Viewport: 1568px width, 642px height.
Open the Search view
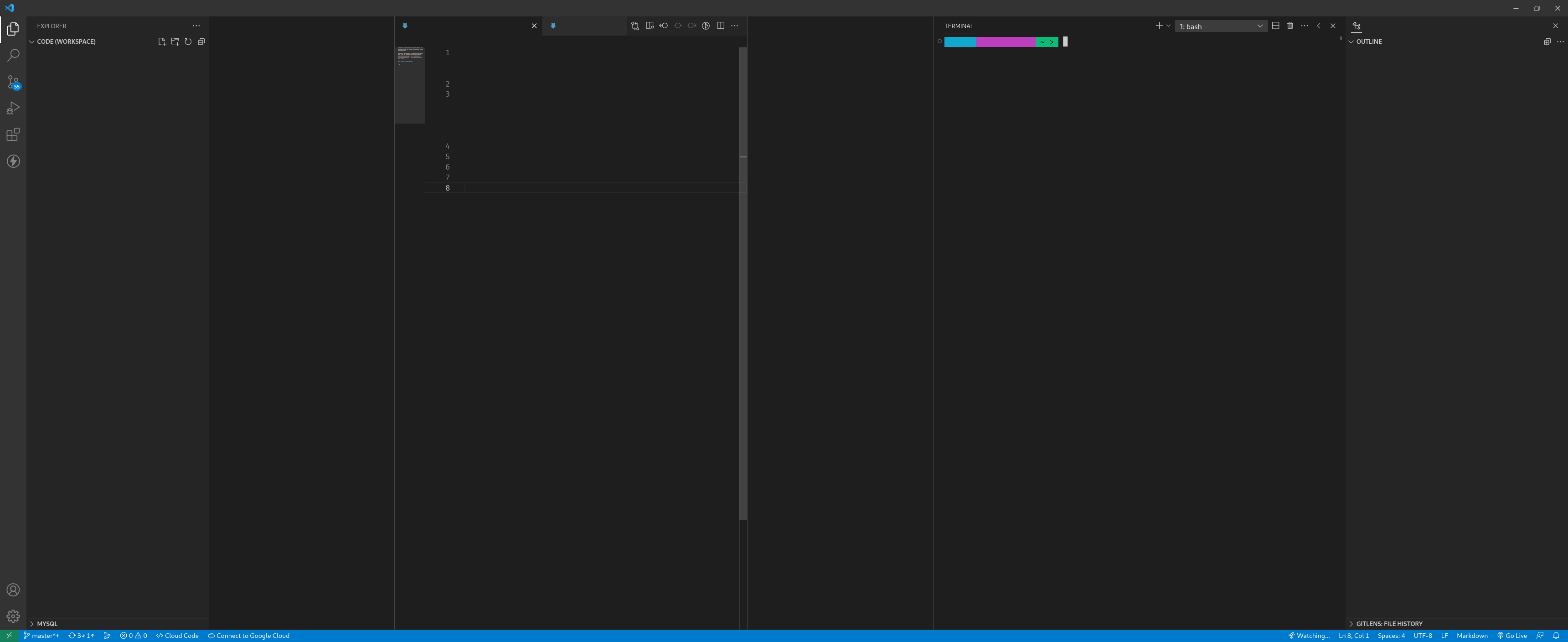tap(13, 55)
